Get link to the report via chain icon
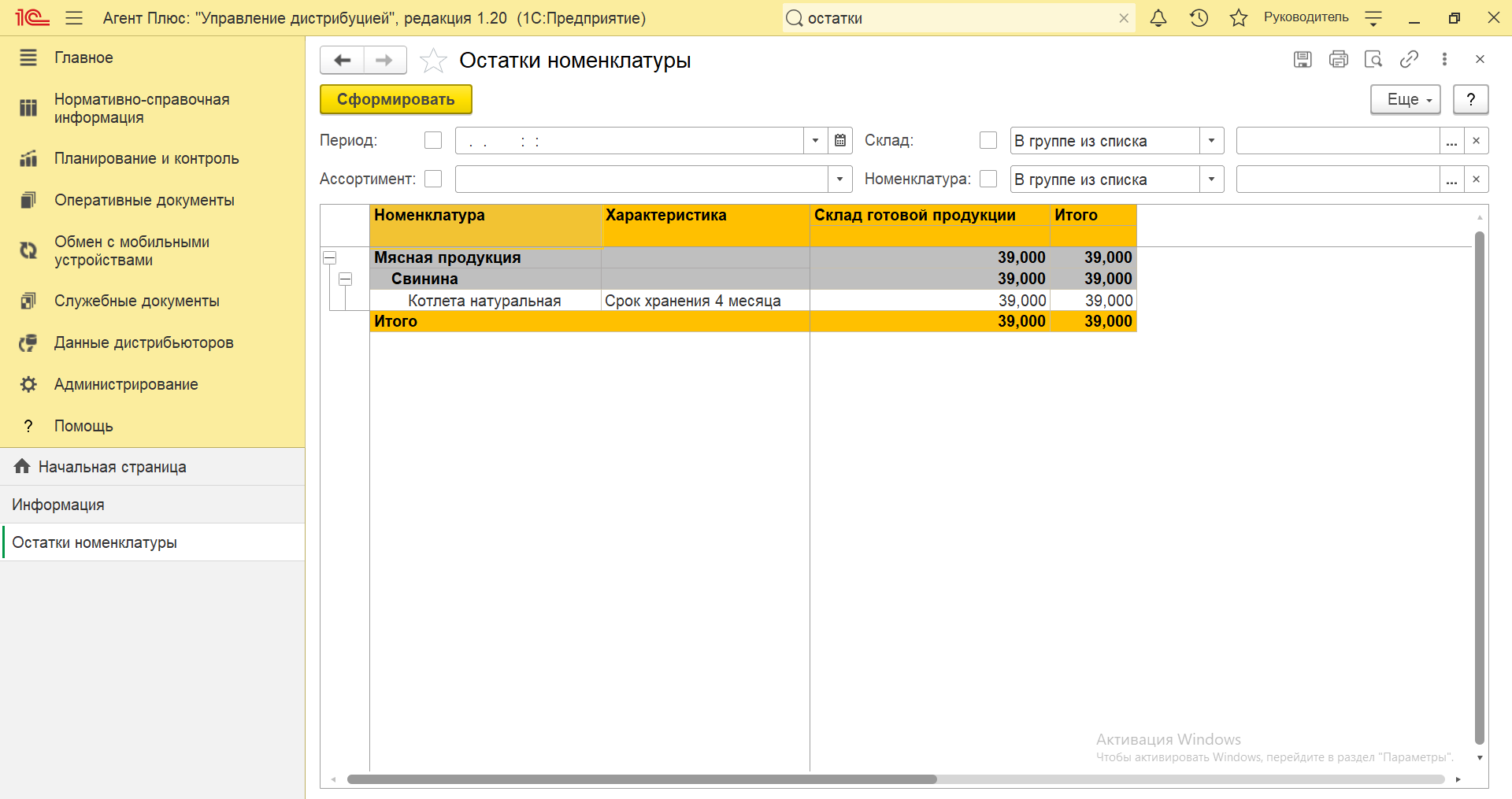This screenshot has width=1512, height=799. (x=1409, y=59)
